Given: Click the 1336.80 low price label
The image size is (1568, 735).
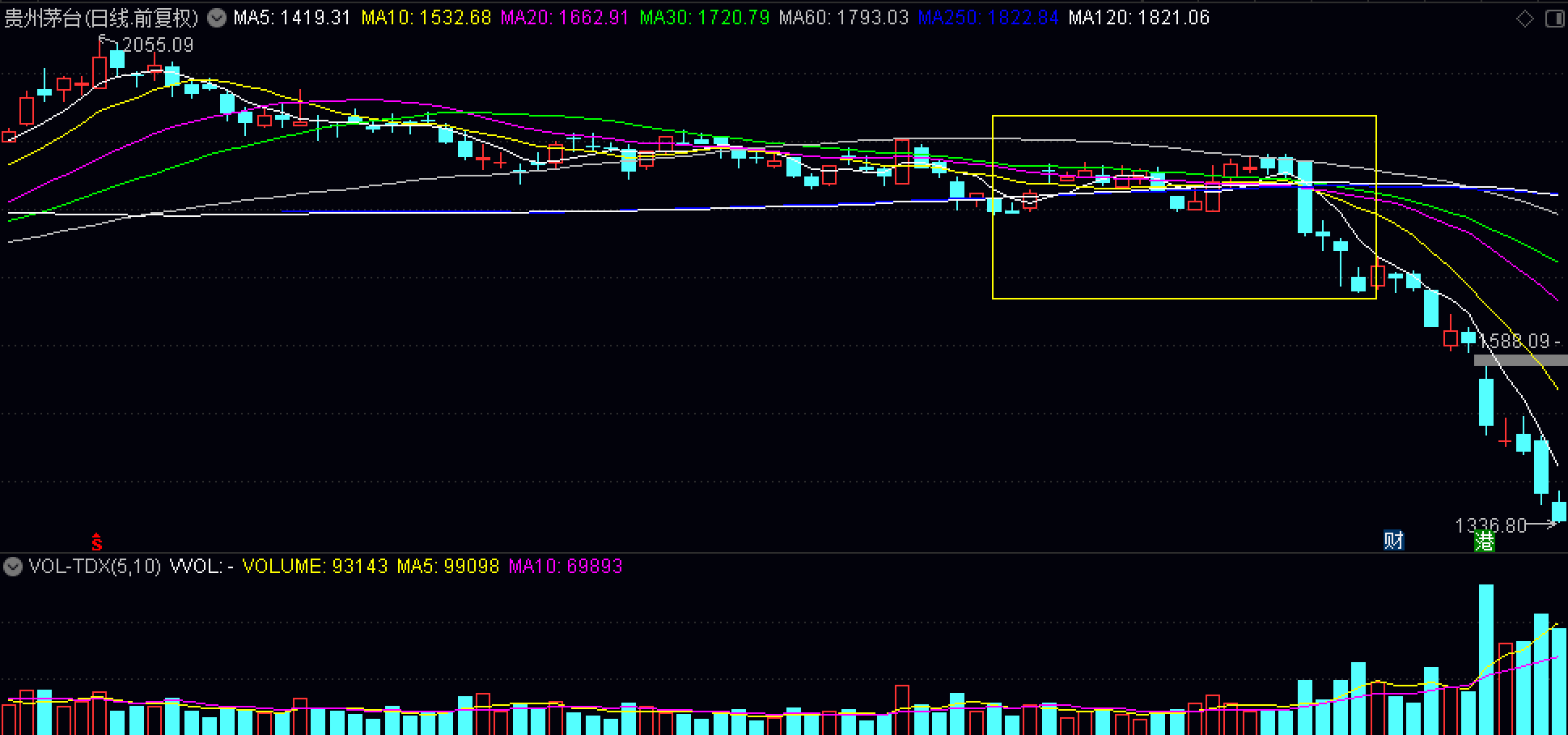Looking at the screenshot, I should point(1490,526).
